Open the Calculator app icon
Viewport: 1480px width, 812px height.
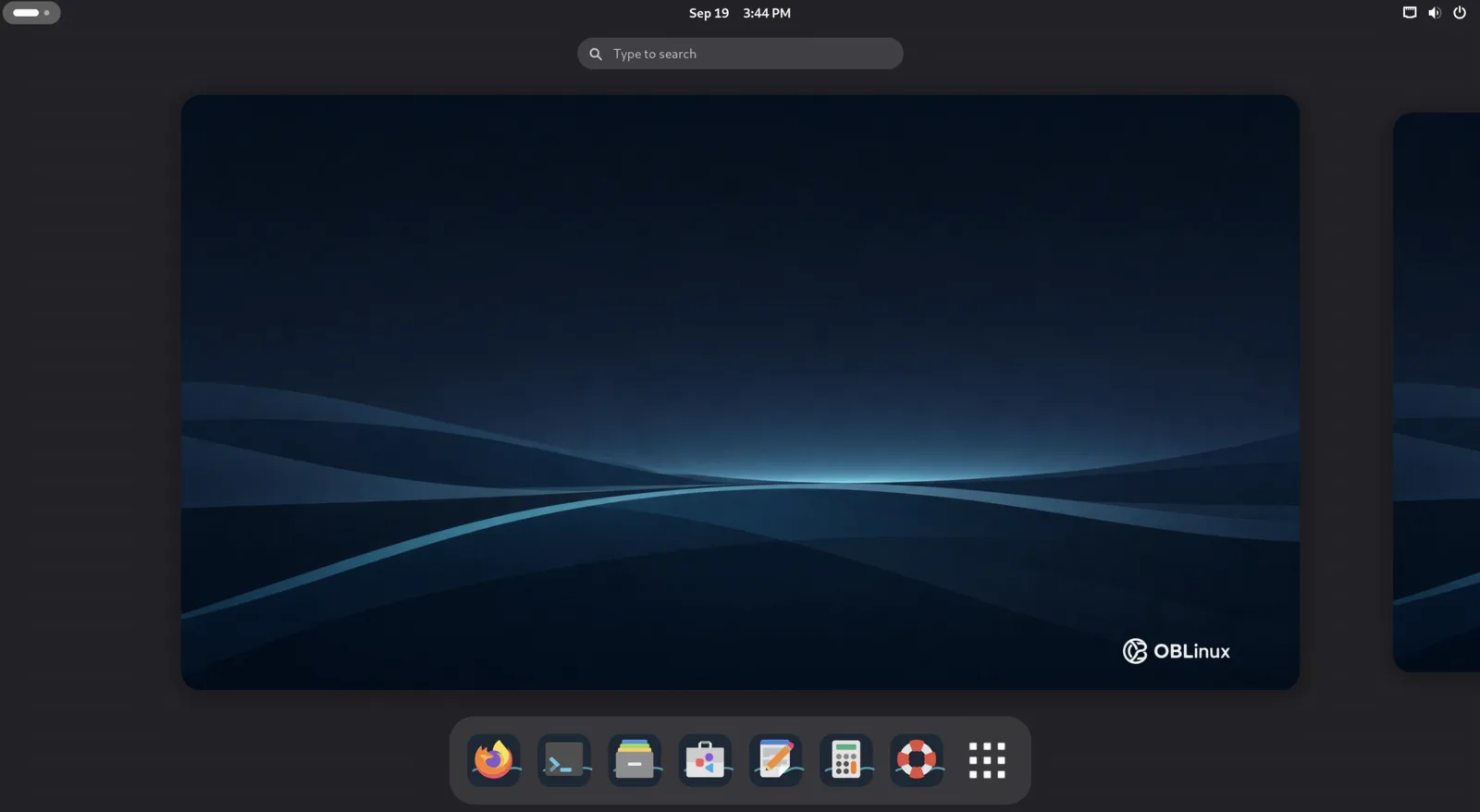(x=846, y=760)
